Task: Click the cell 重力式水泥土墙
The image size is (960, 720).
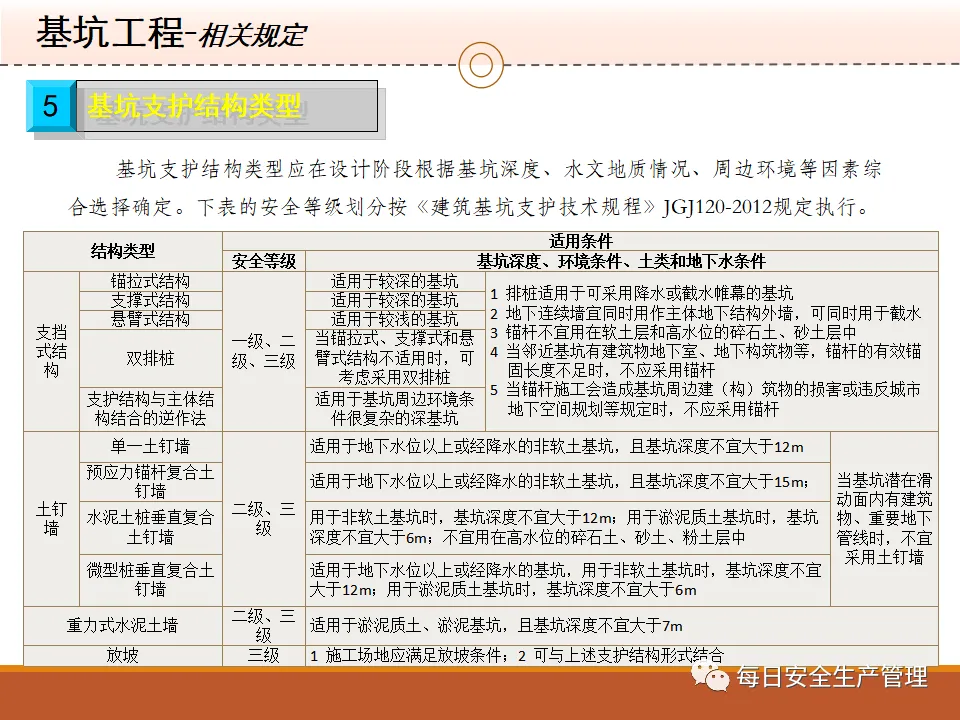Action: click(122, 625)
